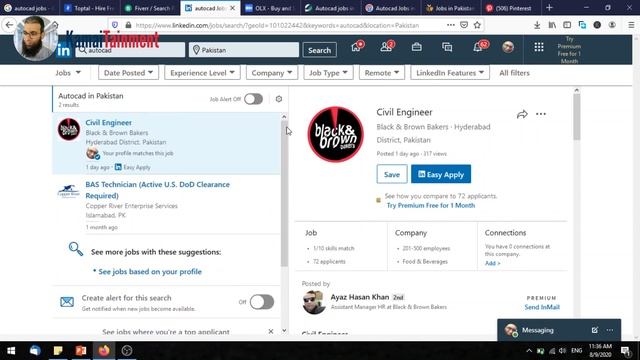Toggle Create alert for this search switch
The width and height of the screenshot is (640, 360).
click(262, 302)
